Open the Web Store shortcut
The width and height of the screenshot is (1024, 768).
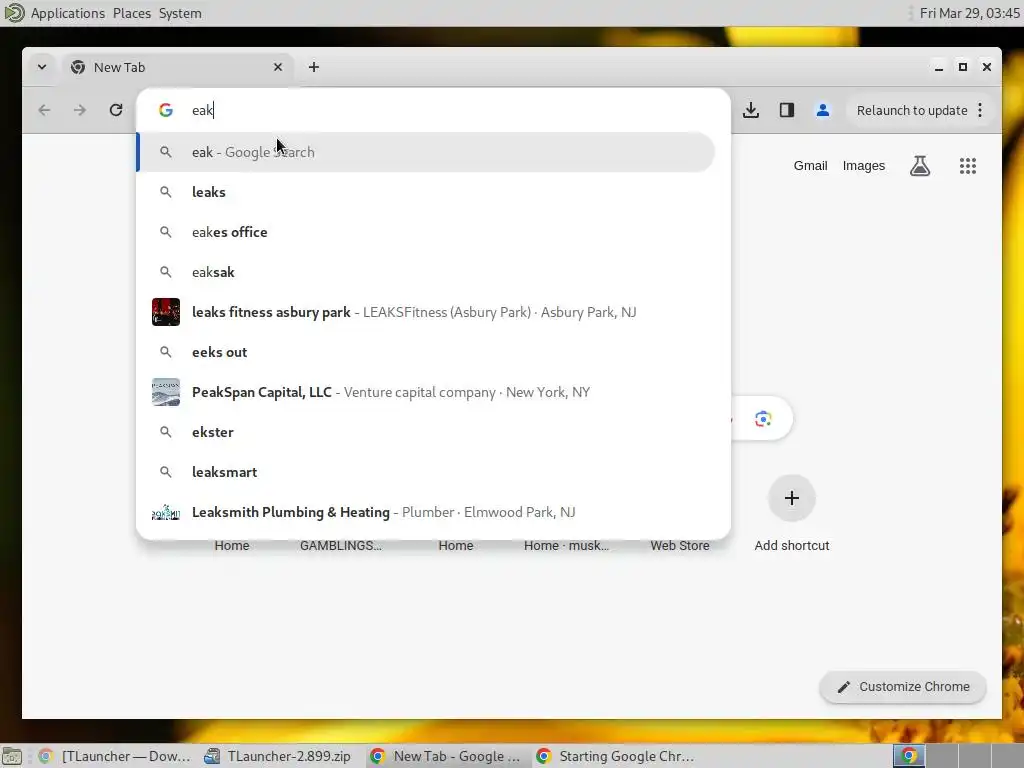coord(680,545)
